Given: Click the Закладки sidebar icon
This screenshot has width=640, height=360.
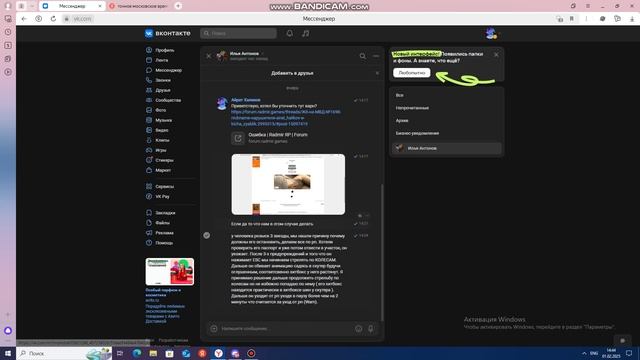Looking at the screenshot, I should [149, 213].
